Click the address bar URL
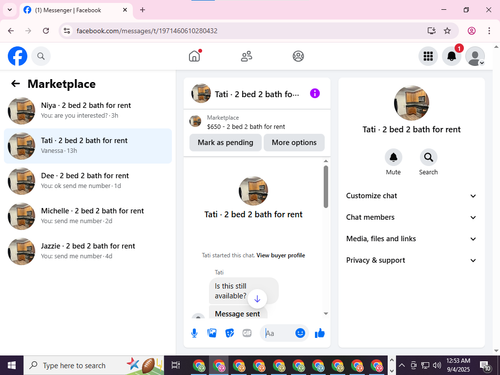The height and width of the screenshot is (375, 500). [147, 31]
